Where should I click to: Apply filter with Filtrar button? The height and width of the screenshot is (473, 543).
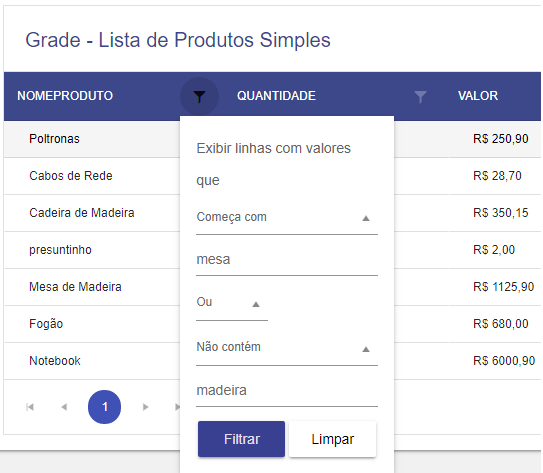coord(241,439)
